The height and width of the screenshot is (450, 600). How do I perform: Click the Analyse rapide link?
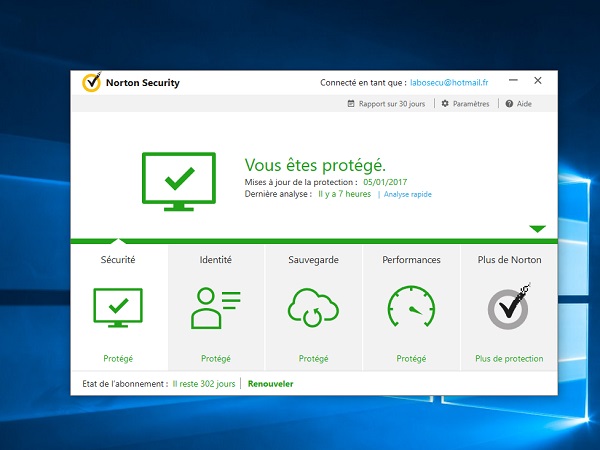(408, 194)
